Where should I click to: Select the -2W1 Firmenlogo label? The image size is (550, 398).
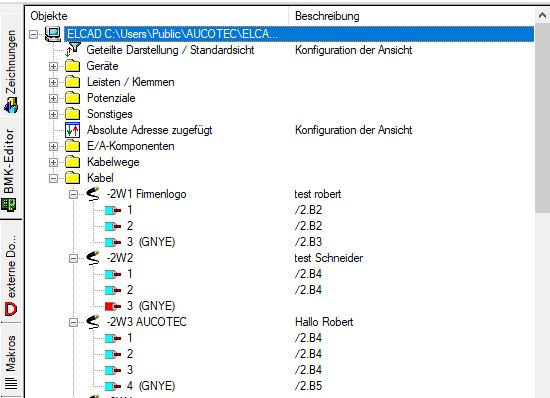coord(147,194)
